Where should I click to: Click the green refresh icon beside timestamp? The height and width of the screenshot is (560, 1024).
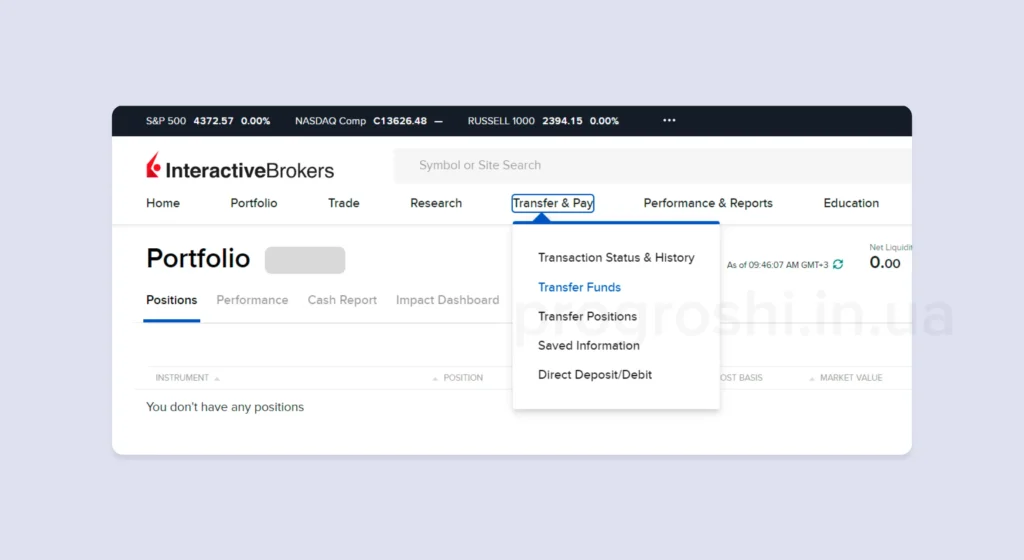pyautogui.click(x=838, y=264)
